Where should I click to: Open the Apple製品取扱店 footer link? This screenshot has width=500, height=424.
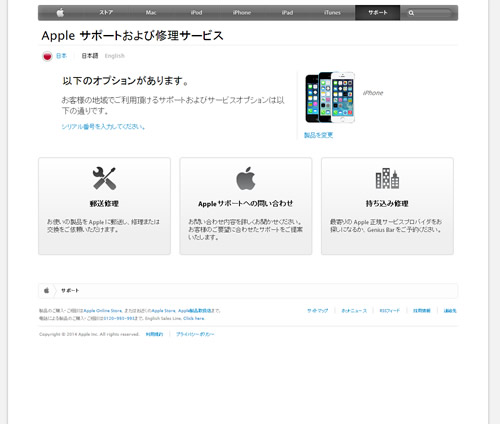point(194,311)
